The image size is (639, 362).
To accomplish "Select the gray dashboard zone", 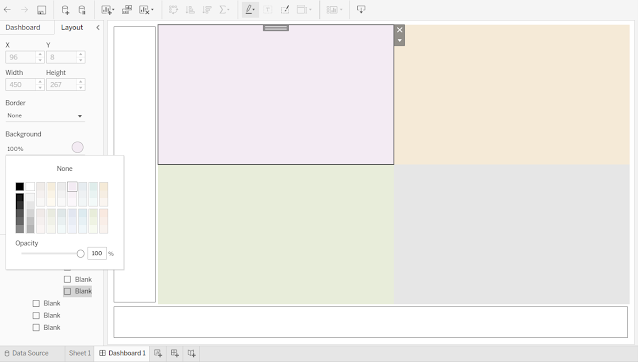I will coord(512,234).
